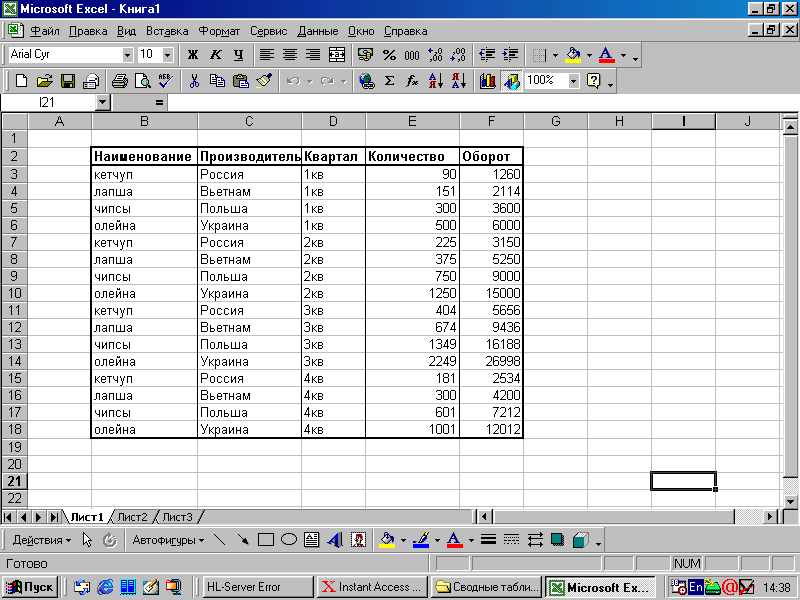Toggle center alignment
Viewport: 800px width, 600px height.
290,55
